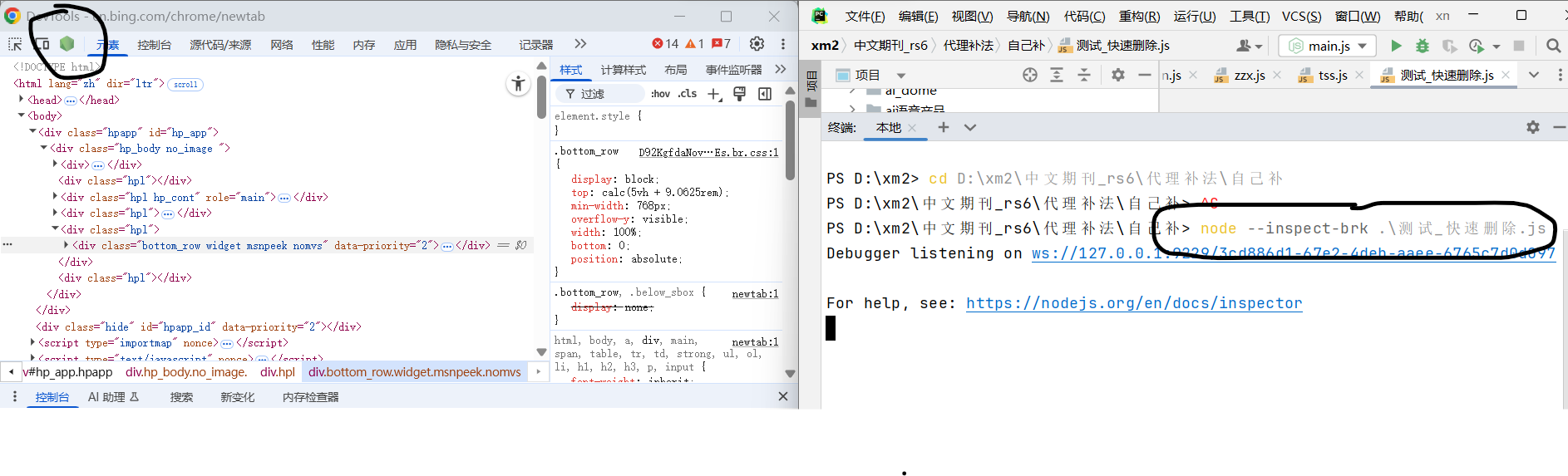Open D92KgfdaNov…Es.br.css:1 stylesheet link
The height and width of the screenshot is (476, 1568).
click(x=708, y=152)
